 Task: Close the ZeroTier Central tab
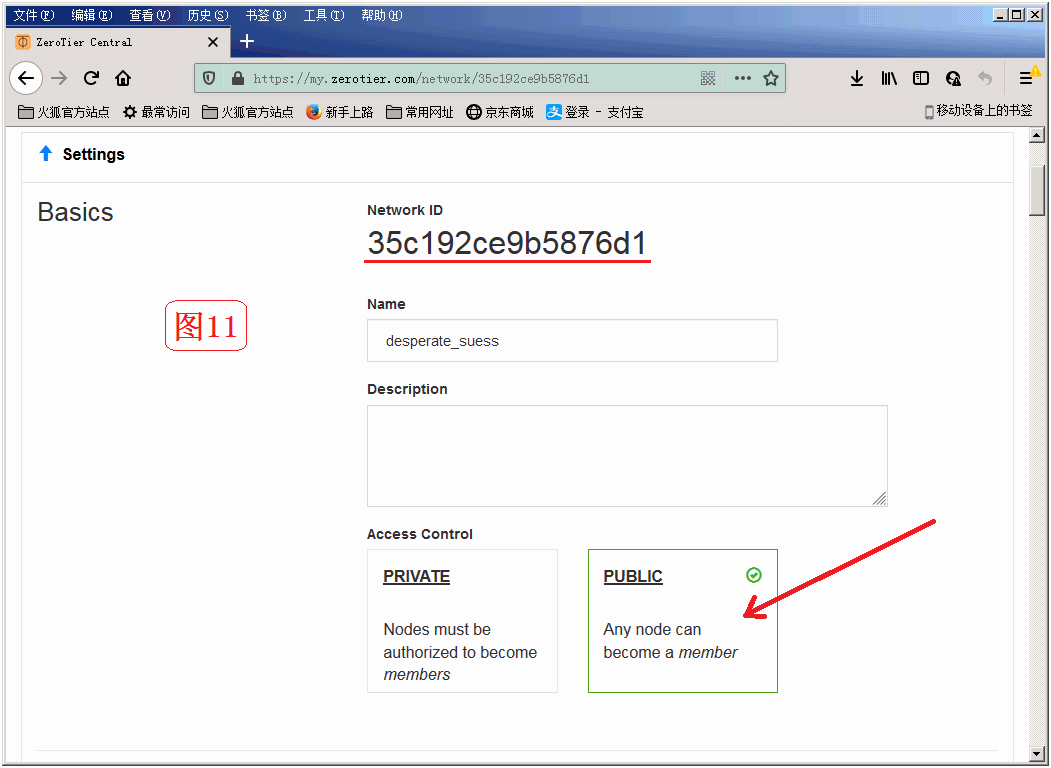pos(213,42)
